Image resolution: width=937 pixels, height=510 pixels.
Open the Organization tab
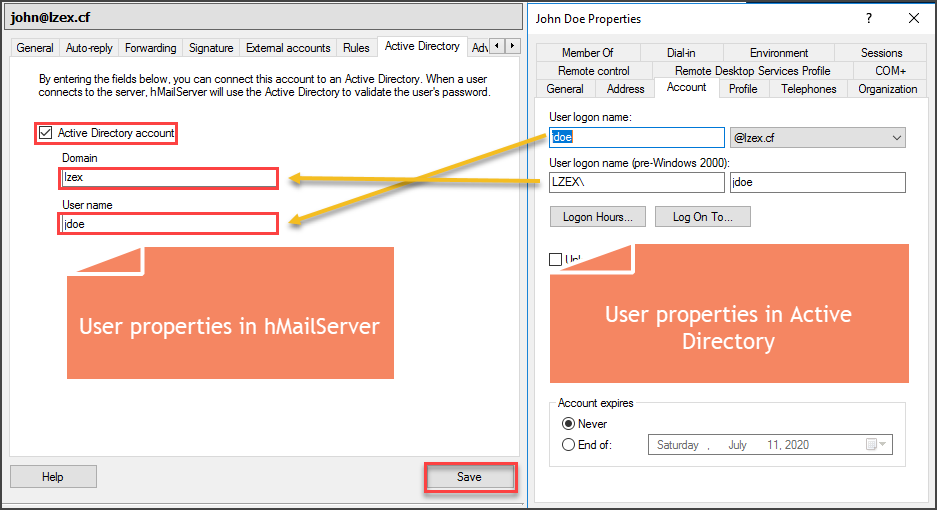tap(887, 88)
